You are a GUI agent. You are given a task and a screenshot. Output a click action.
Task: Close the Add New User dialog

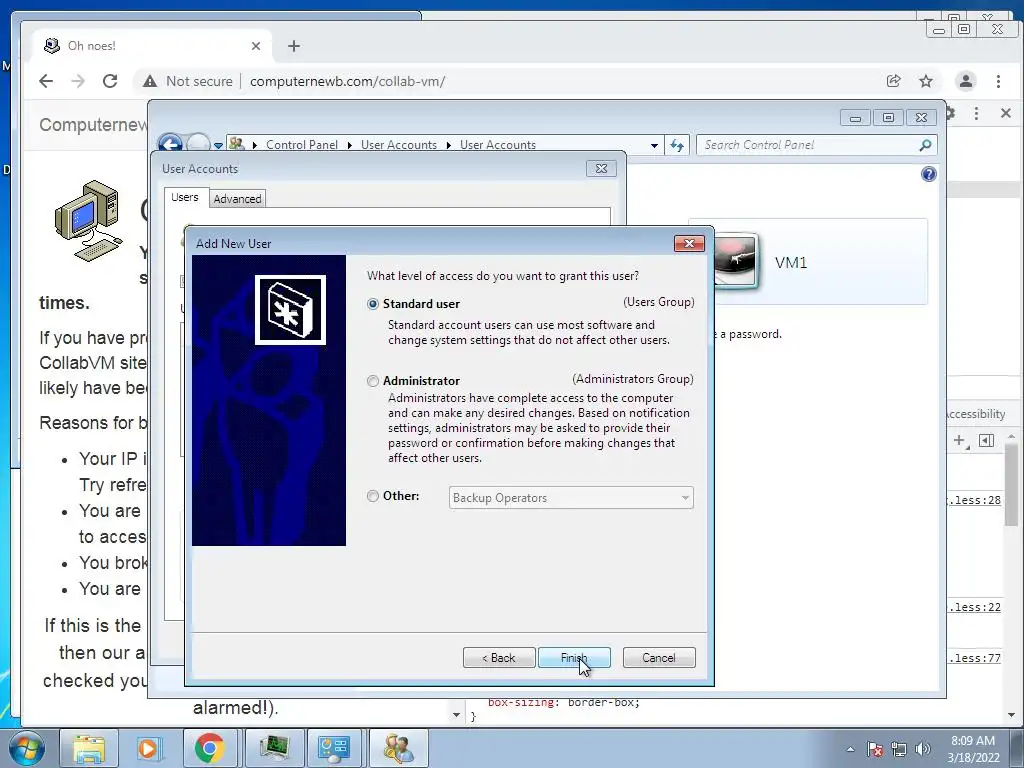(689, 244)
